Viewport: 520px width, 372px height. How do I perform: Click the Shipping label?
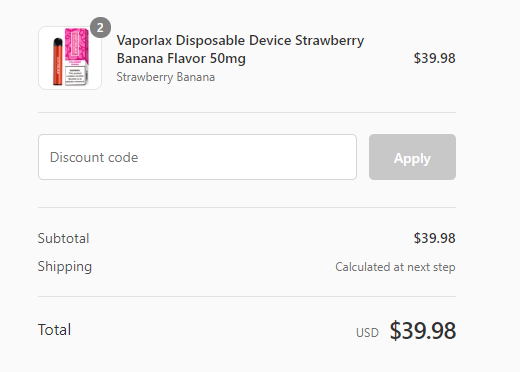(x=65, y=267)
